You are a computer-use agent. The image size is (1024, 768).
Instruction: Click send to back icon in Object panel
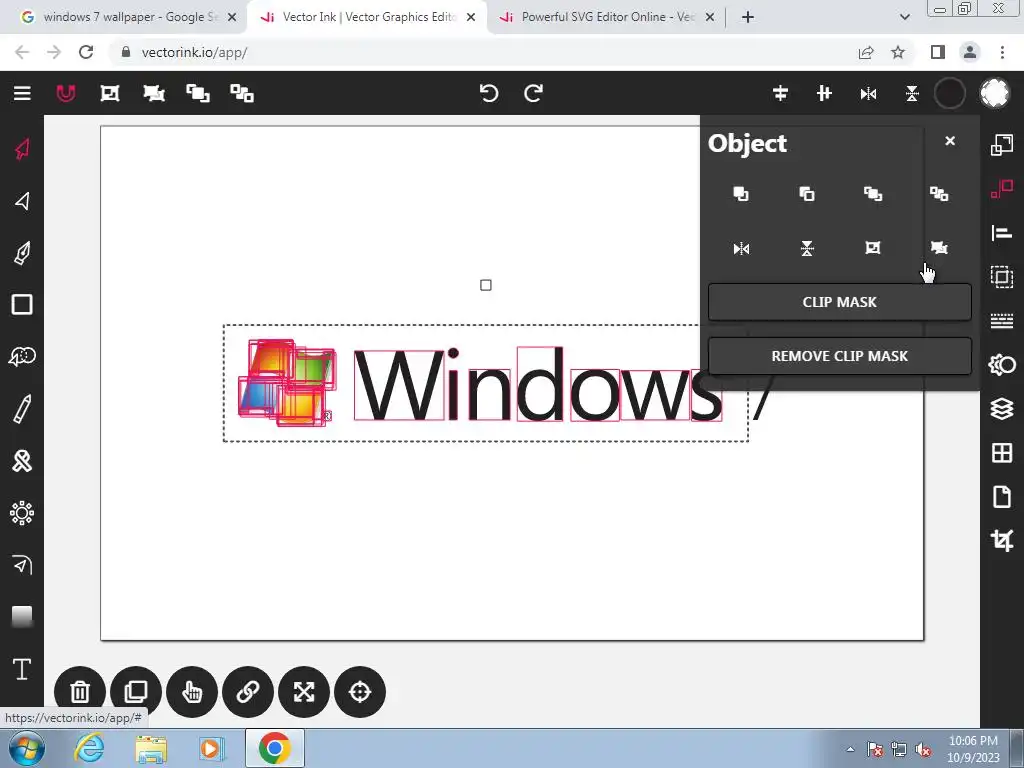pyautogui.click(x=807, y=194)
